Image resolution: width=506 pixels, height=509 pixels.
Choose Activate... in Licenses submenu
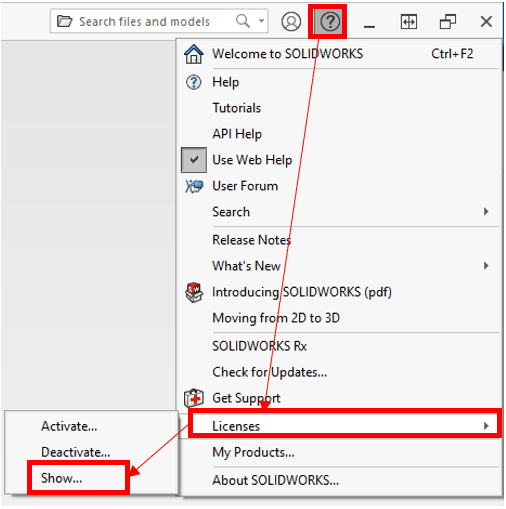click(91, 426)
